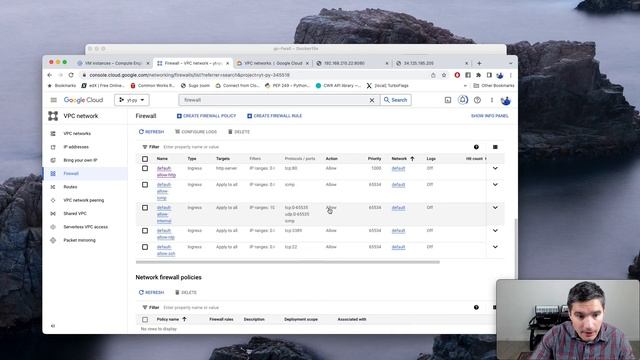This screenshot has height=360, width=640.
Task: Click CREATE FIREWALL POLICY
Action: tap(206, 116)
